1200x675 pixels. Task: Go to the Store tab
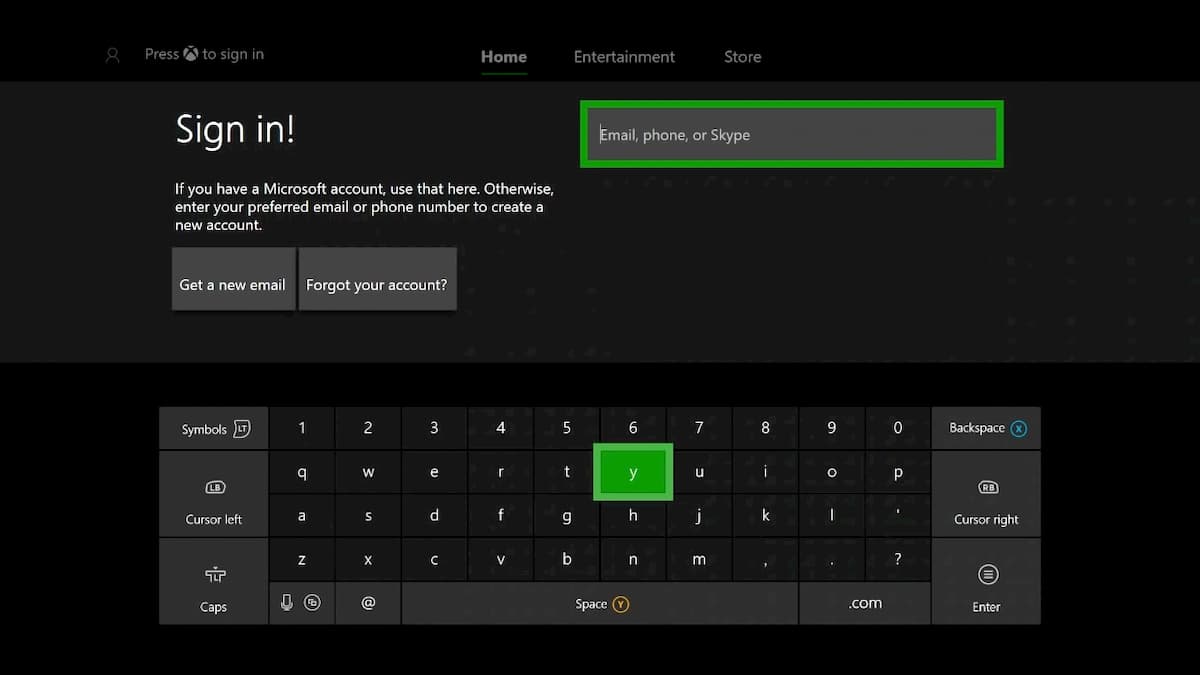pyautogui.click(x=742, y=57)
